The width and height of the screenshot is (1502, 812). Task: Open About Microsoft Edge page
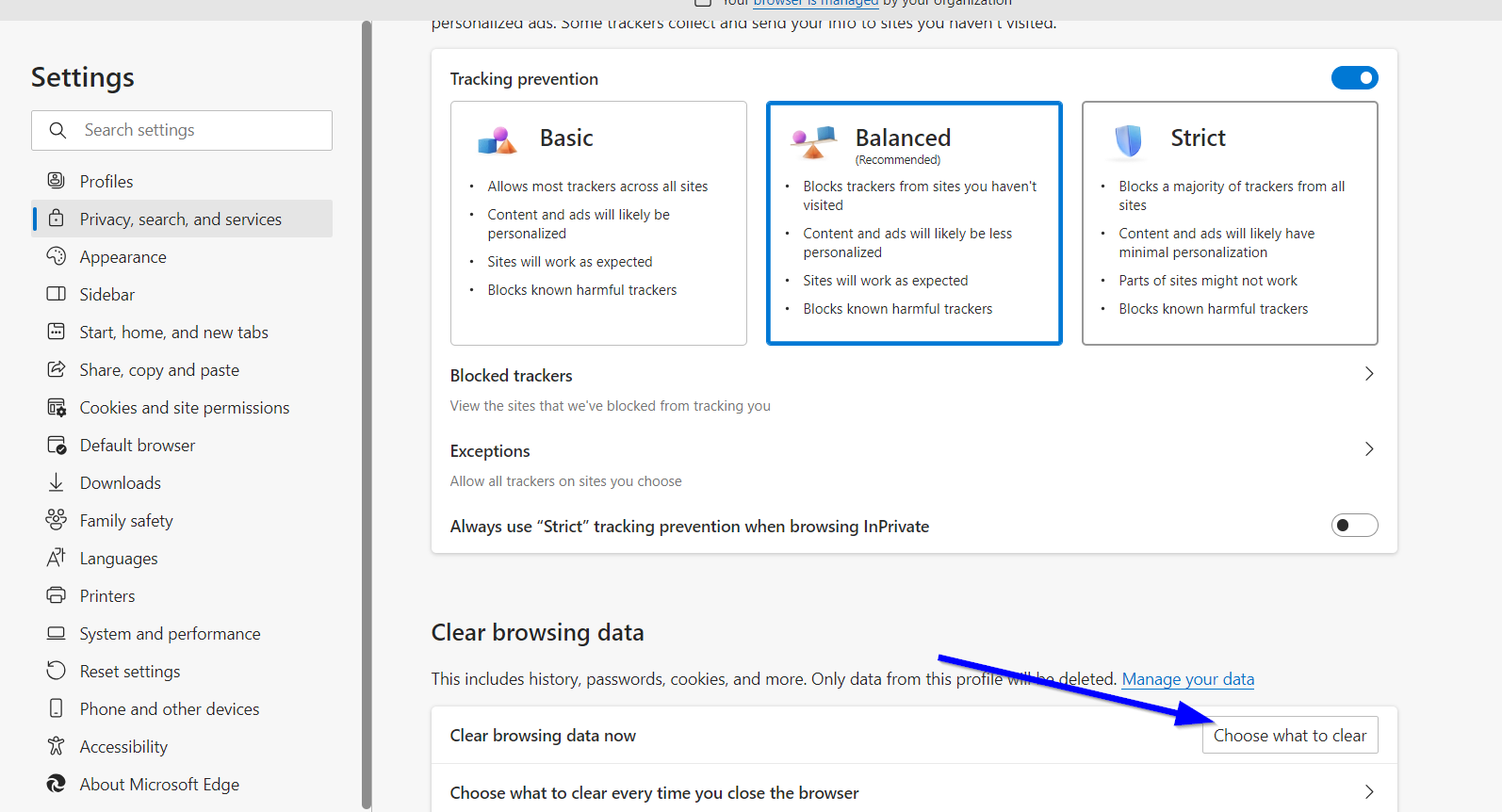click(182, 784)
